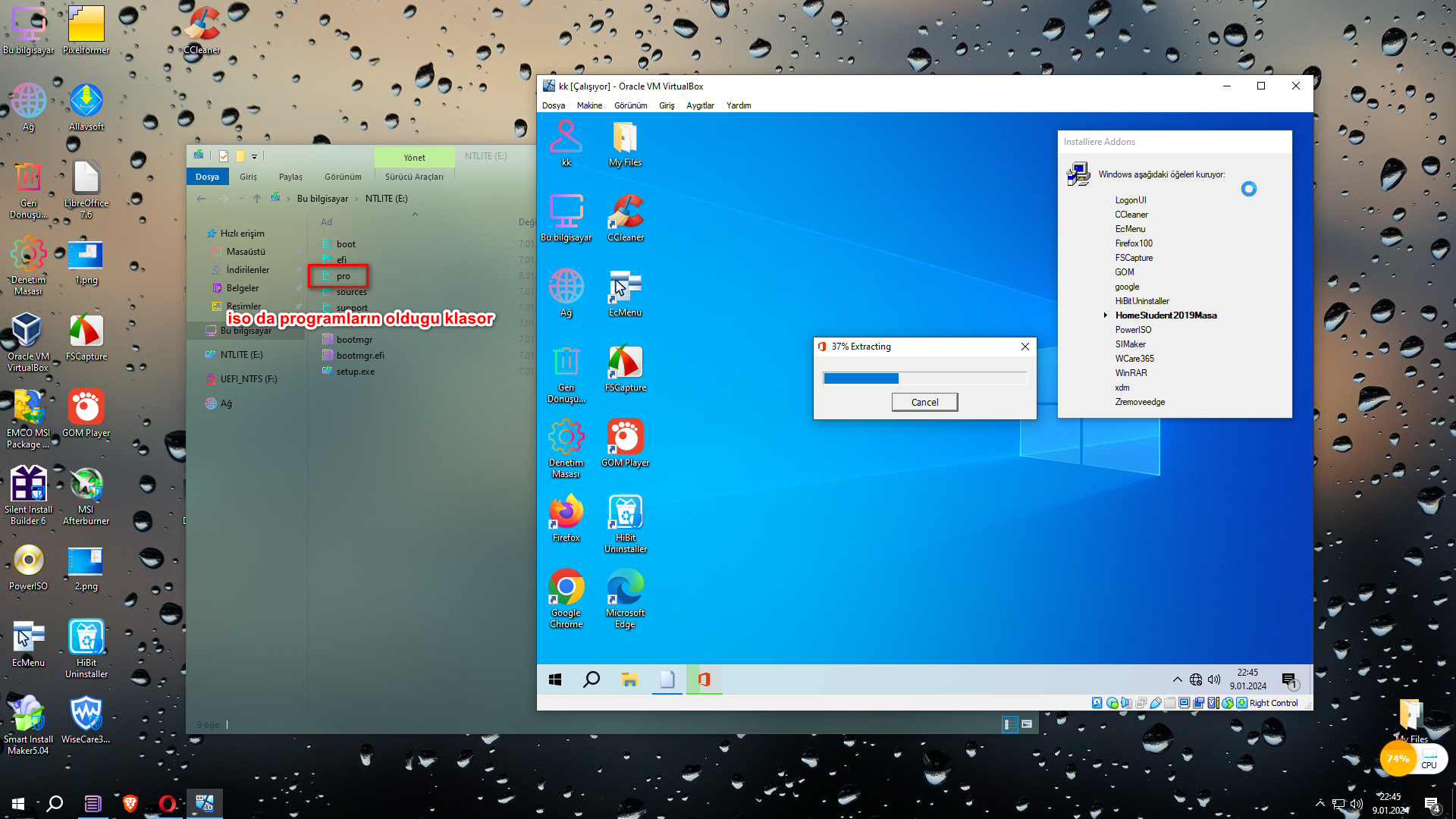The width and height of the screenshot is (1456, 819).
Task: Click the extraction progress bar
Action: [x=924, y=378]
